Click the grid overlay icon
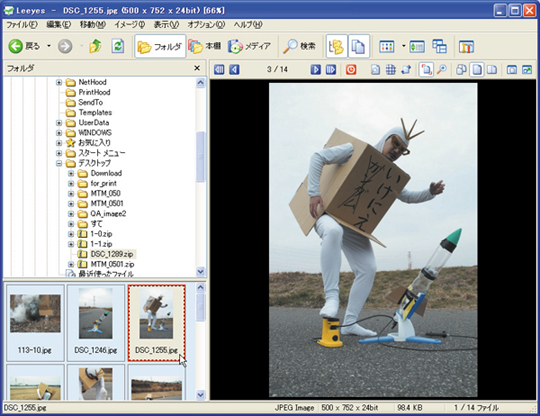 (391, 70)
